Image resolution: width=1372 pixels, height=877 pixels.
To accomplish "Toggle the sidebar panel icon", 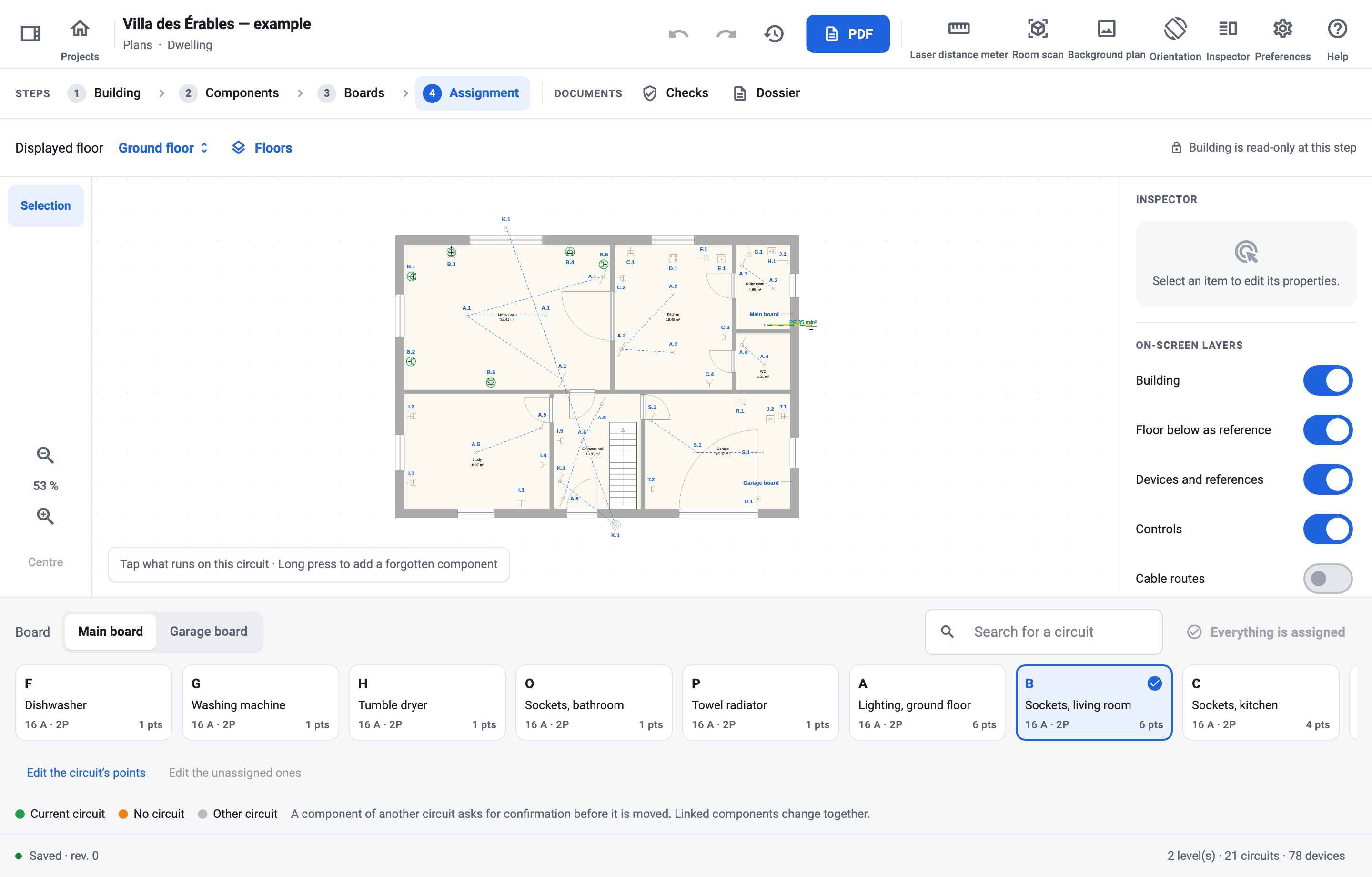I will 31,34.
